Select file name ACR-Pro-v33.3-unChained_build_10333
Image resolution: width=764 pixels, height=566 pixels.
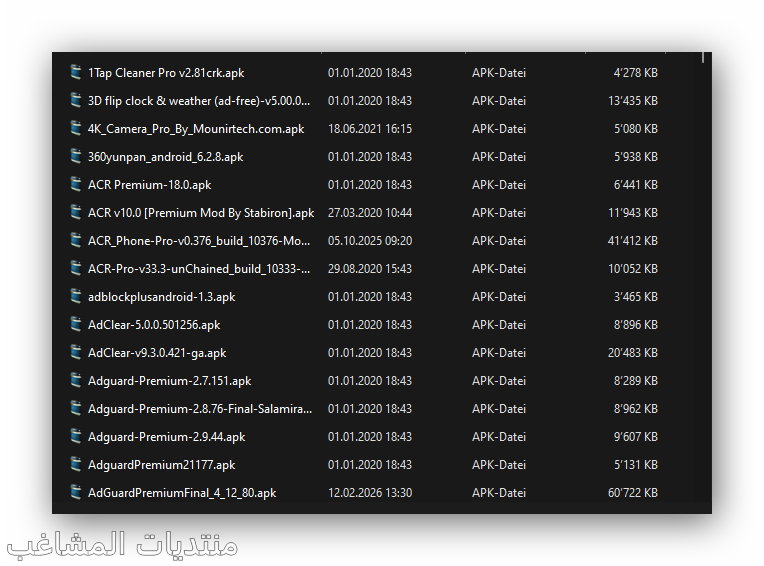(199, 269)
